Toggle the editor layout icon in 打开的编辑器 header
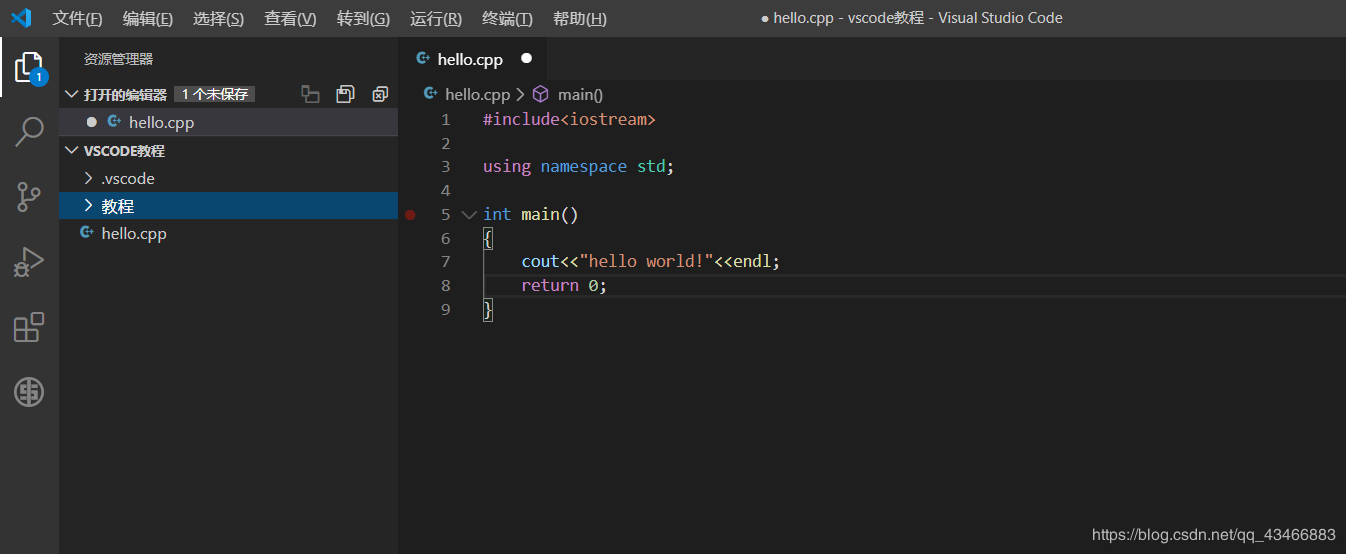 [x=311, y=94]
